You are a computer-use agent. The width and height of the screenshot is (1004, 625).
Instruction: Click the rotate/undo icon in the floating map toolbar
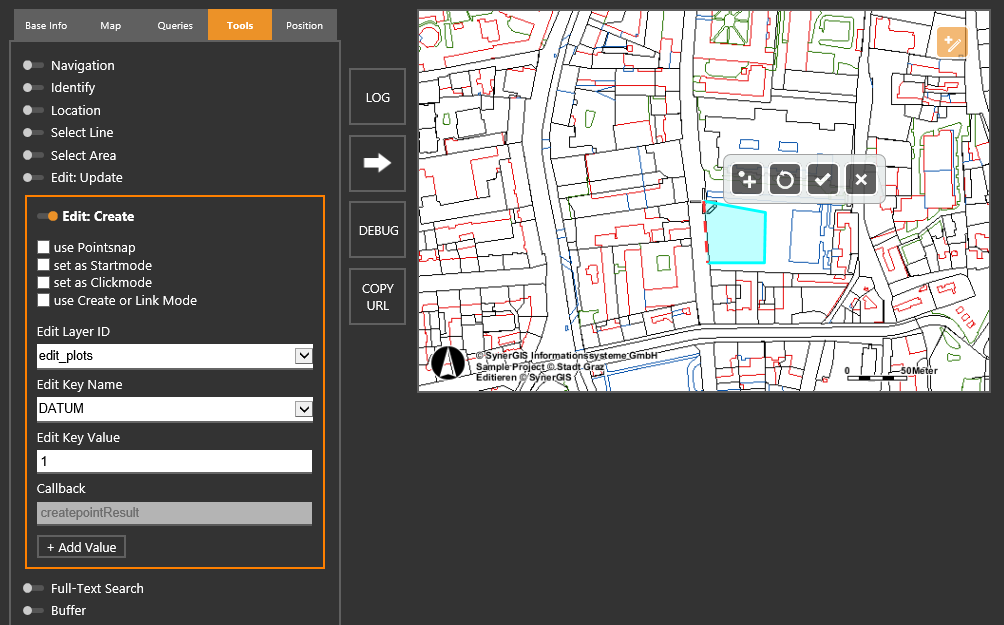[784, 179]
